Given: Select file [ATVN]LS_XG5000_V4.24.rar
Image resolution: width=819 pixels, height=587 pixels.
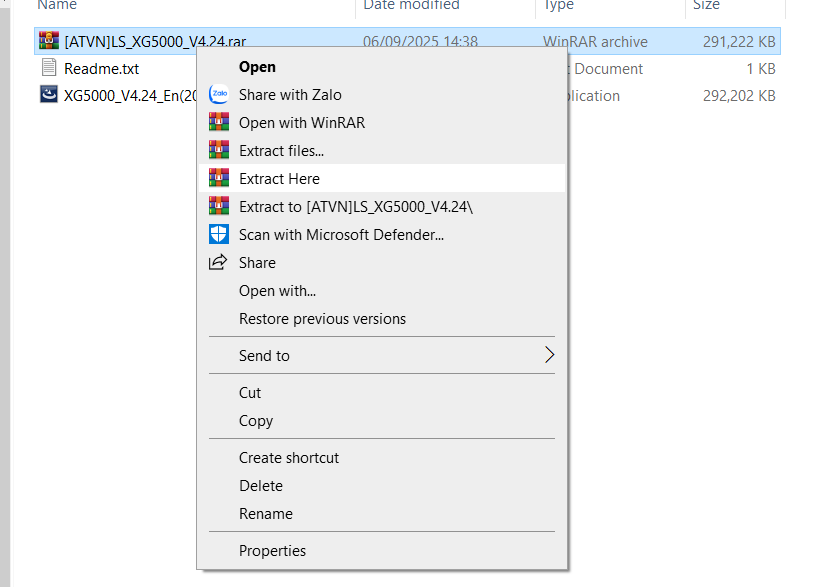Looking at the screenshot, I should coord(155,42).
